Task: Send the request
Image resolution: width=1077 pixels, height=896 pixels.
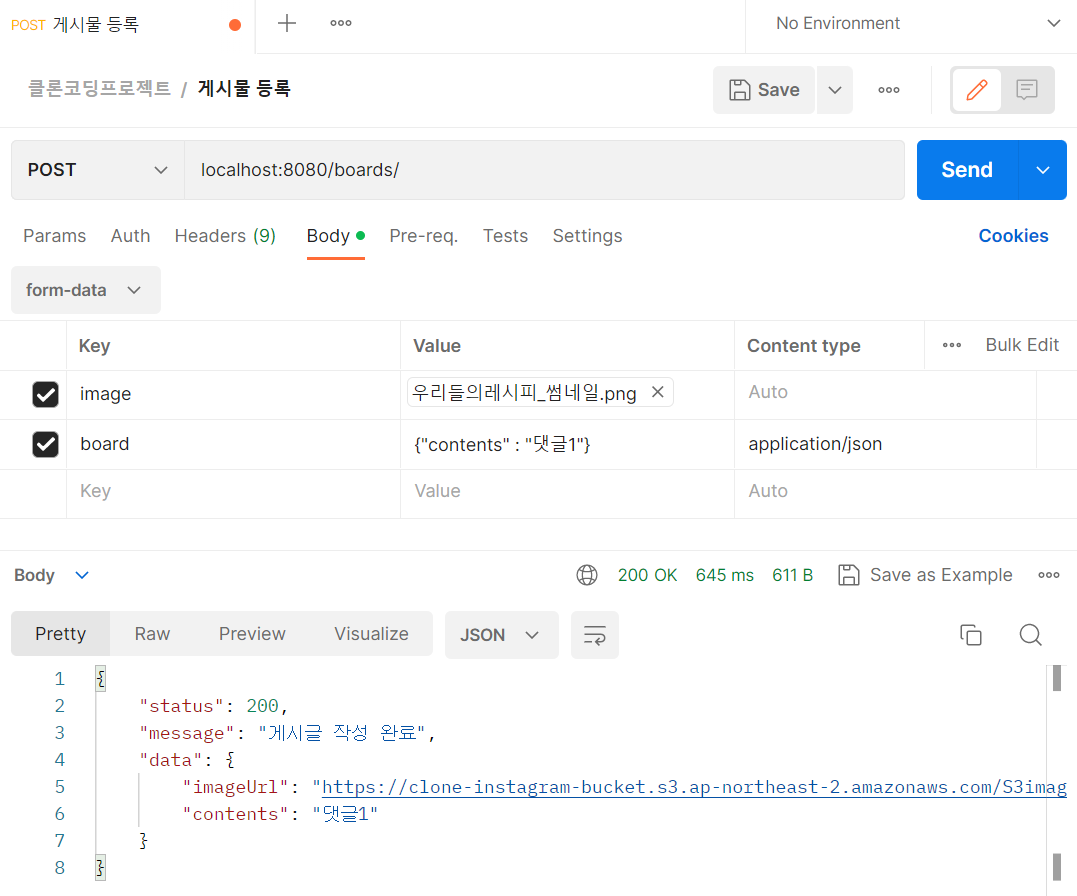Action: click(x=967, y=170)
